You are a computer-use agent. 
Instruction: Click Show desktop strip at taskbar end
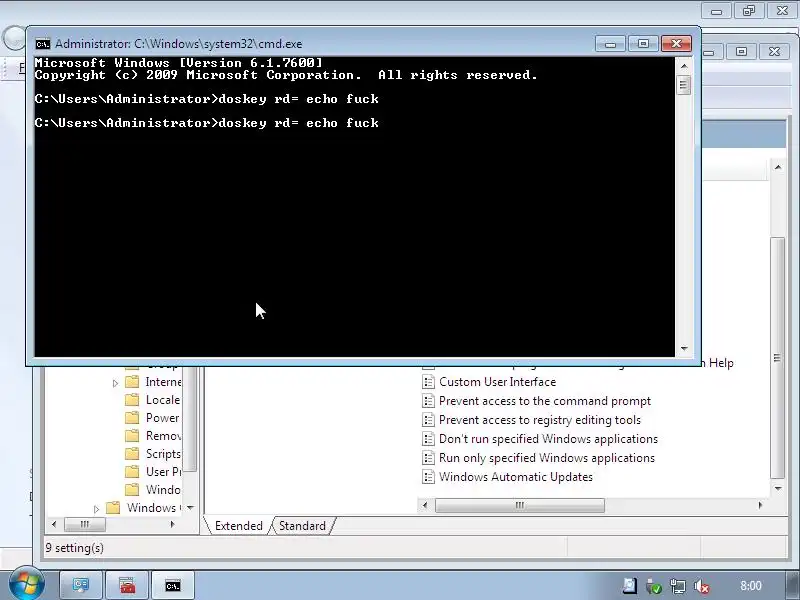tap(793, 586)
